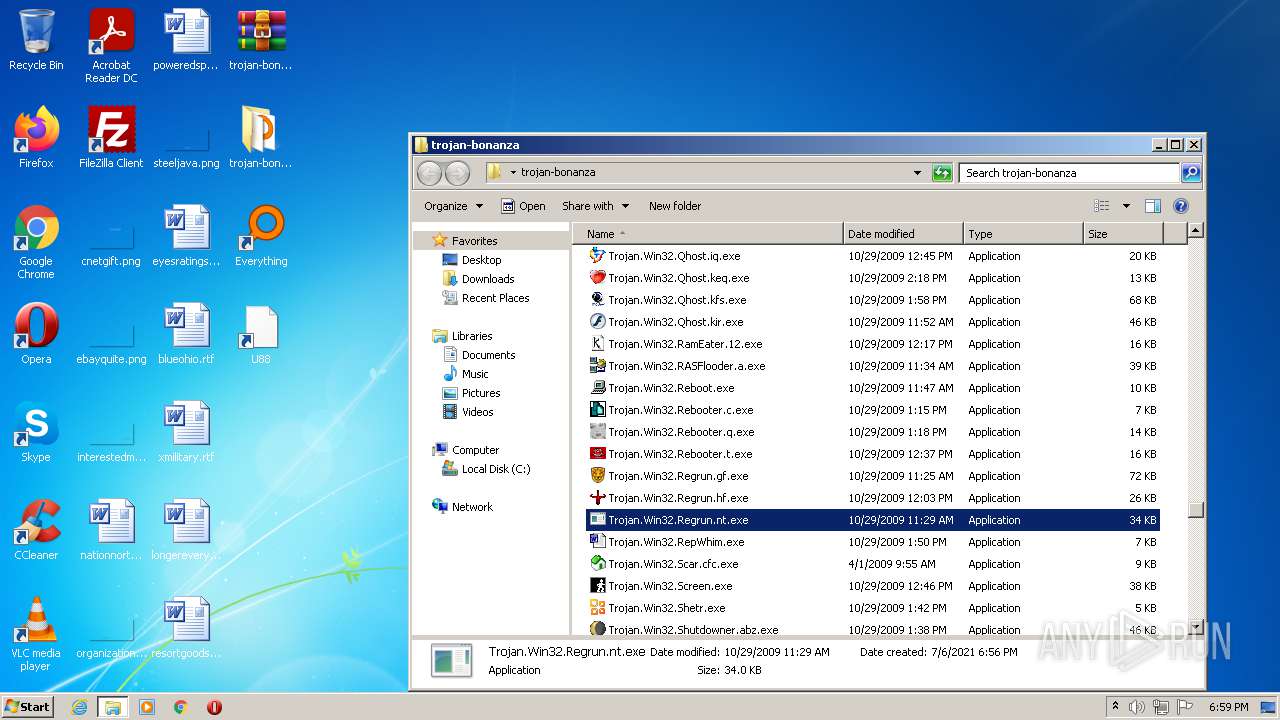Open the Recycle Bin desktop icon

(x=36, y=41)
